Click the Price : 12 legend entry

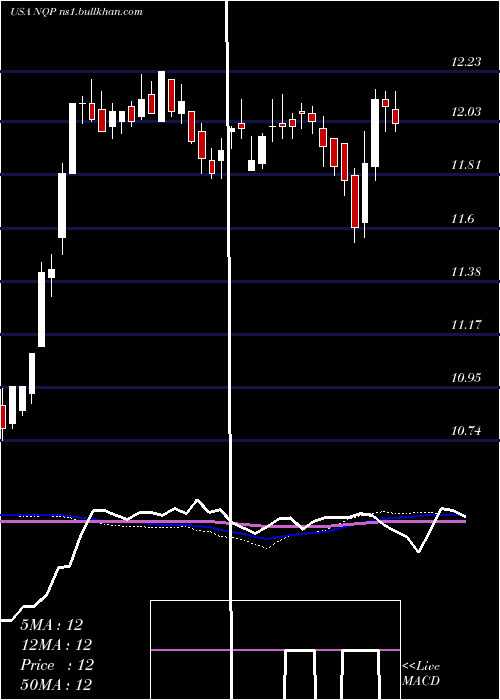point(57,665)
